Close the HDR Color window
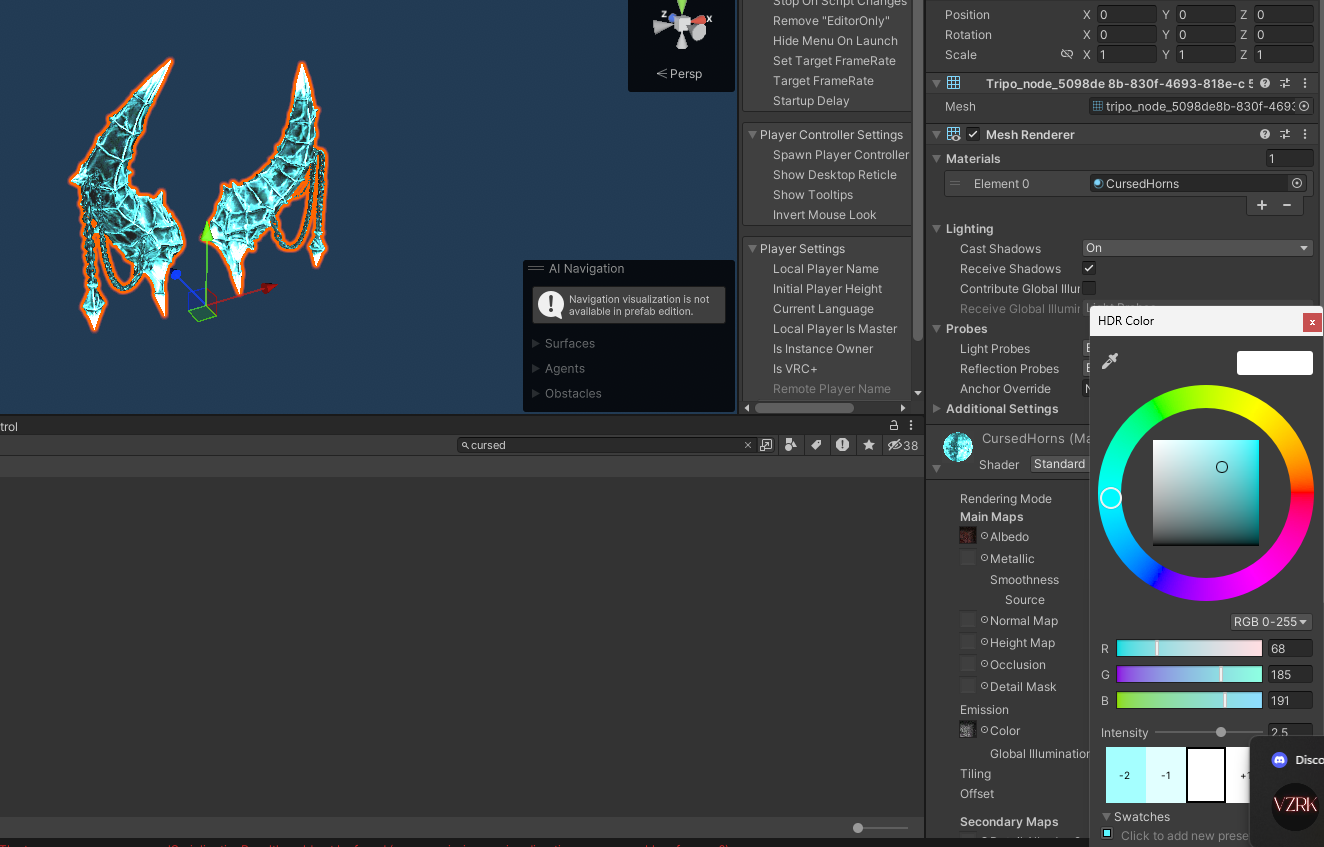 pos(1312,321)
